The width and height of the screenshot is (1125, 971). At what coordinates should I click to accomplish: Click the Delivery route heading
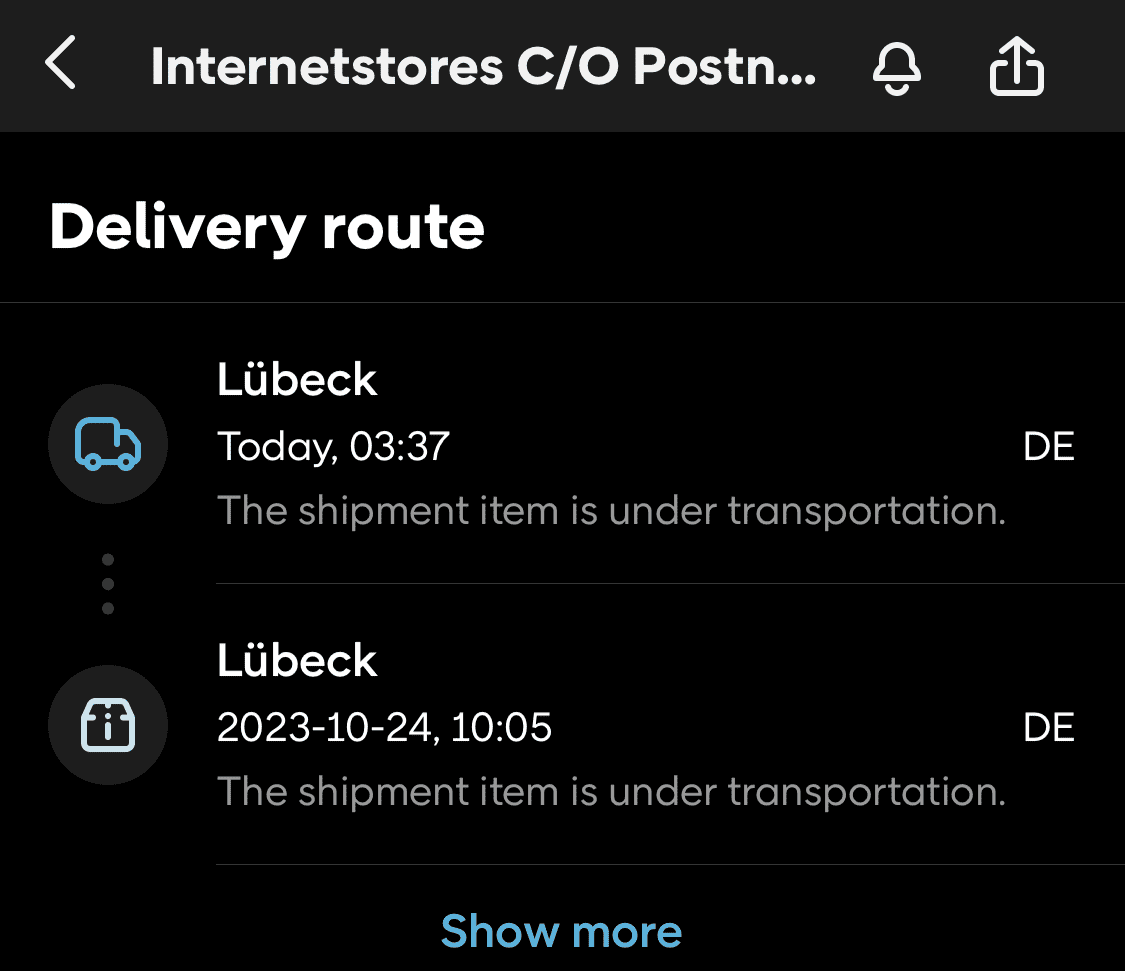click(267, 227)
